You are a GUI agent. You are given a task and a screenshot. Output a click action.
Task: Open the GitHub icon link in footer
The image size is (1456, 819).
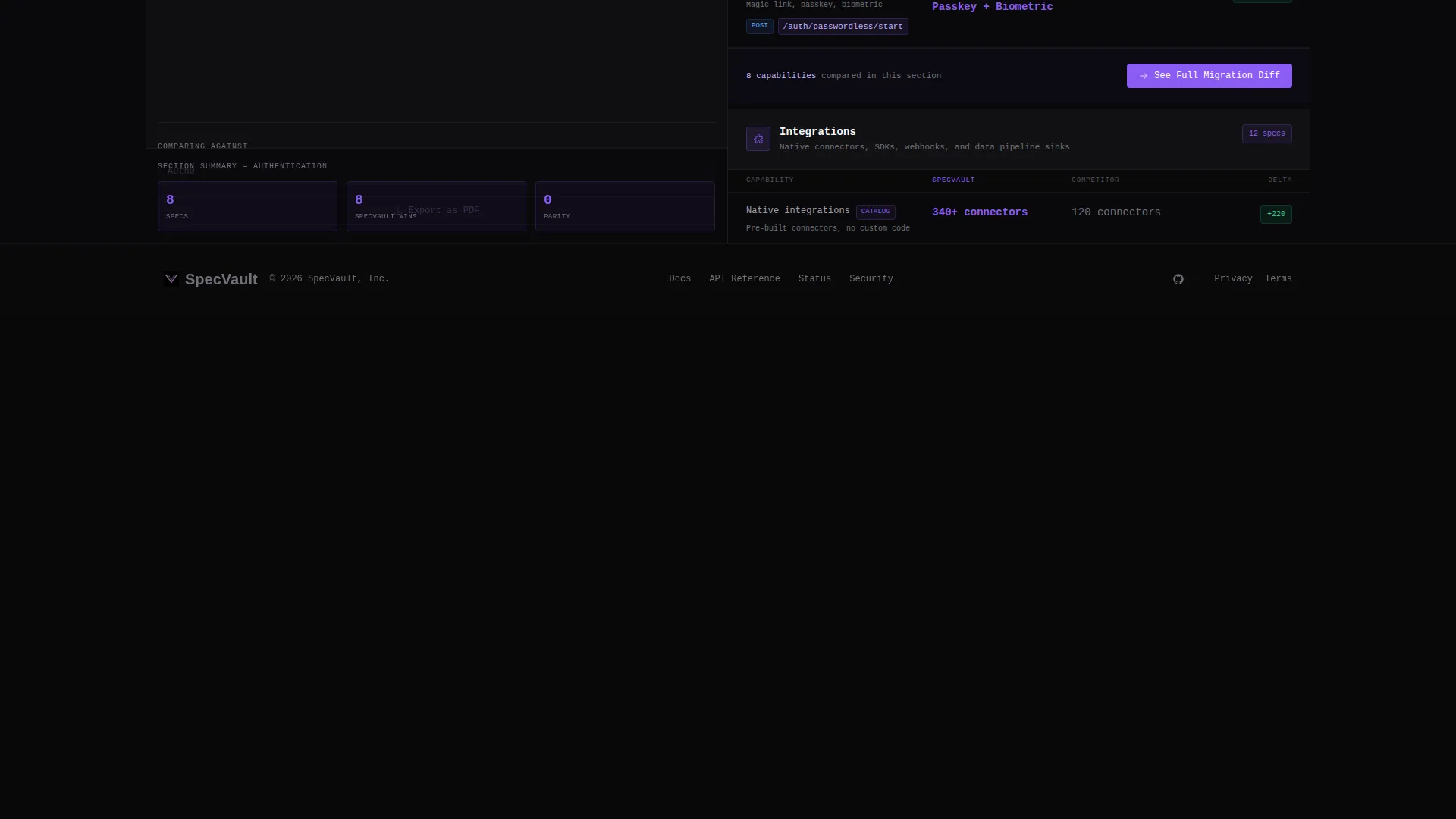[1178, 279]
